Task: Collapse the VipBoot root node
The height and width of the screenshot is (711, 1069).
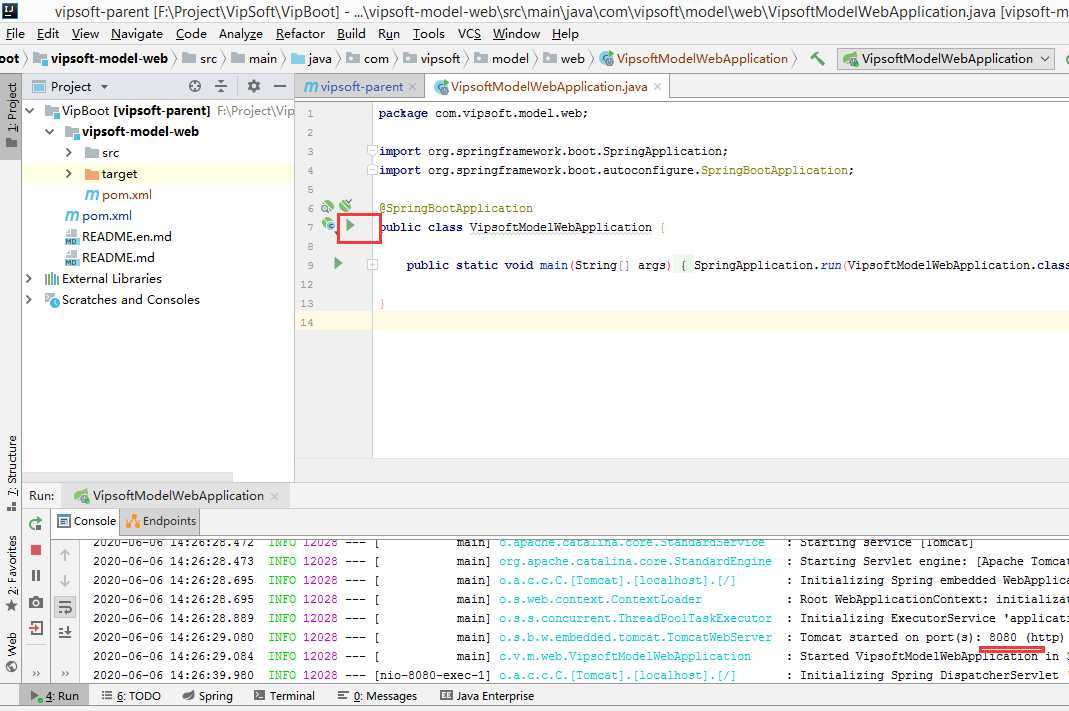Action: pos(30,110)
